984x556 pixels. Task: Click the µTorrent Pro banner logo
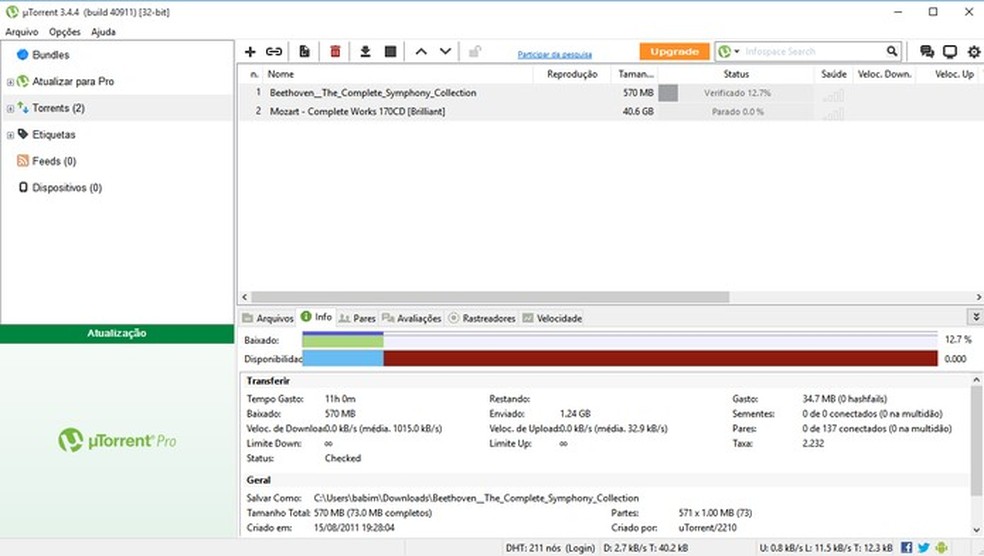117,441
